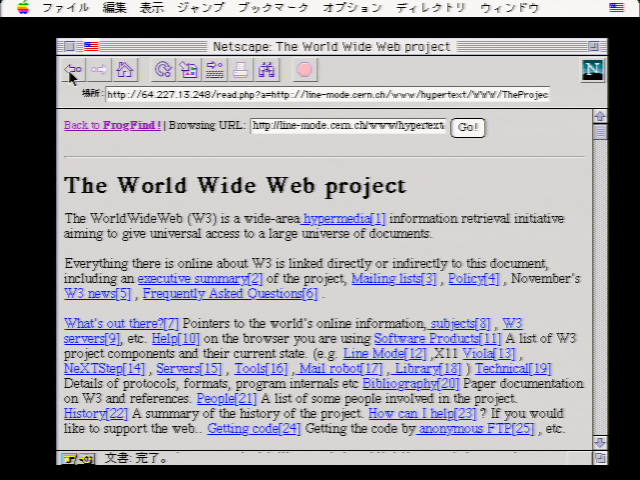The height and width of the screenshot is (480, 640).
Task: Click the vertical scrollbar thumb
Action: point(600,132)
